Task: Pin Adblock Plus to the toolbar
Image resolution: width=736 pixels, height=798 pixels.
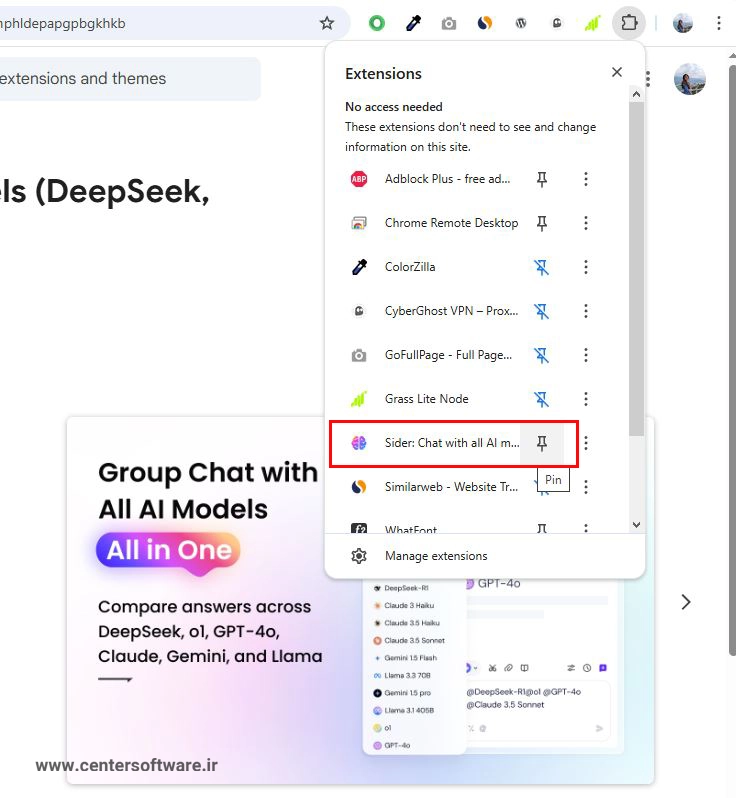Action: (542, 179)
